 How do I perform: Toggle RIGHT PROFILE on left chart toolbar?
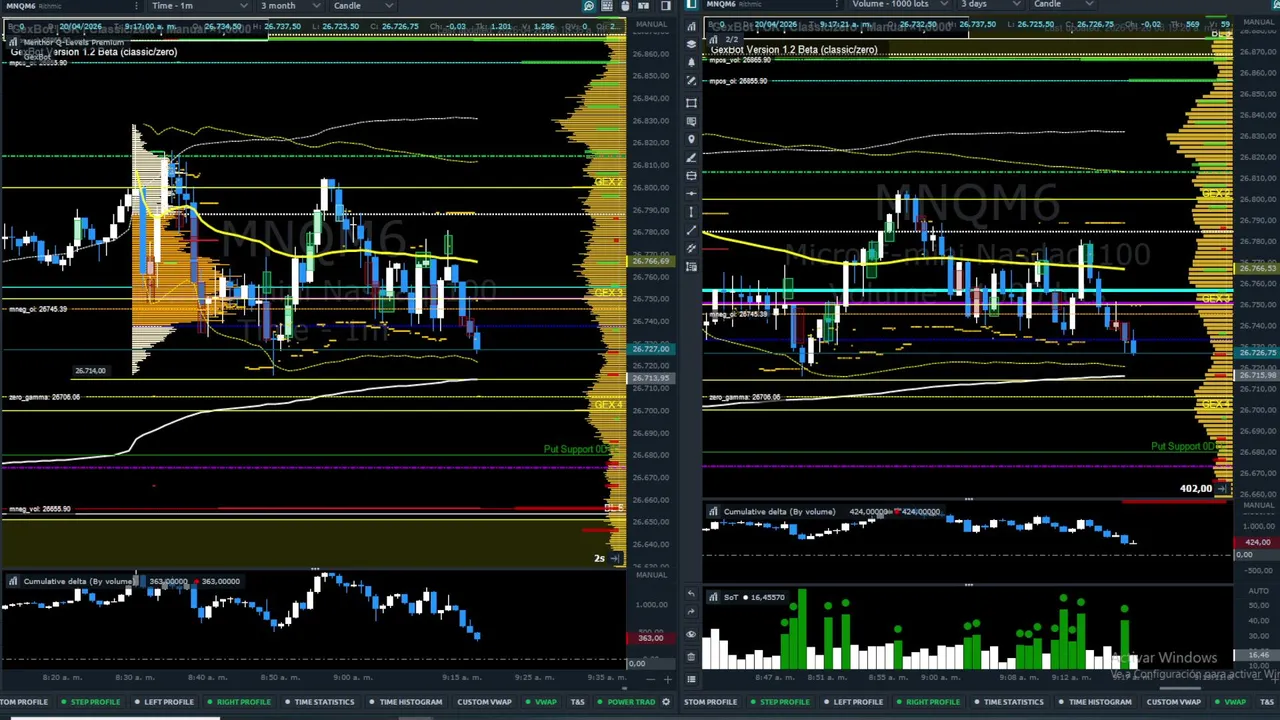(238, 702)
